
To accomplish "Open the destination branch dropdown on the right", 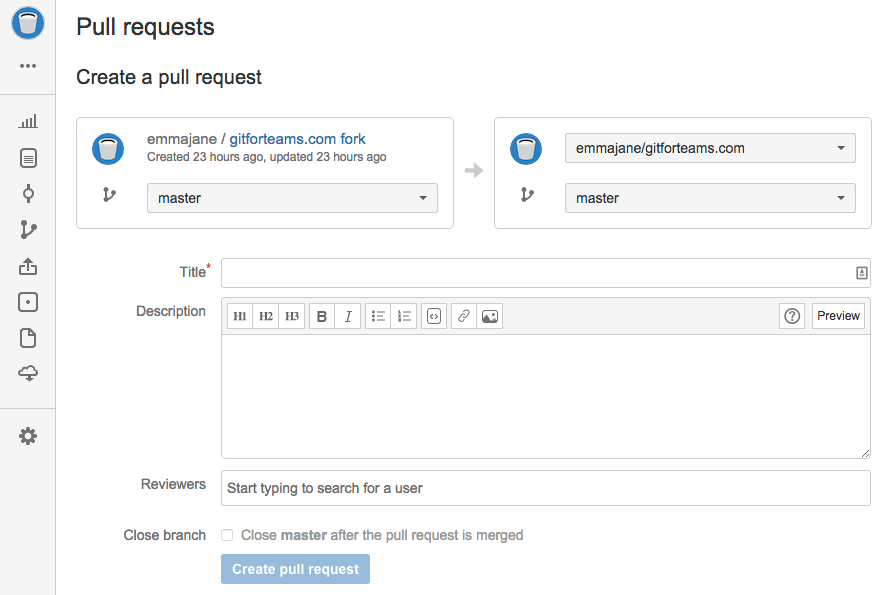I will tap(710, 198).
